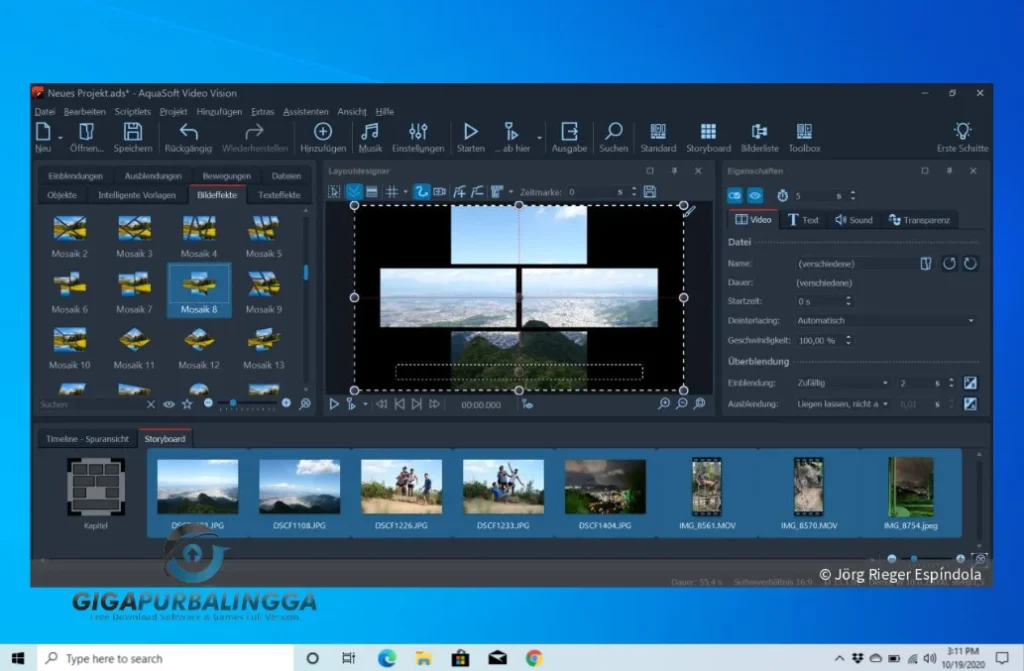Click the Ausgabe export icon

click(569, 131)
